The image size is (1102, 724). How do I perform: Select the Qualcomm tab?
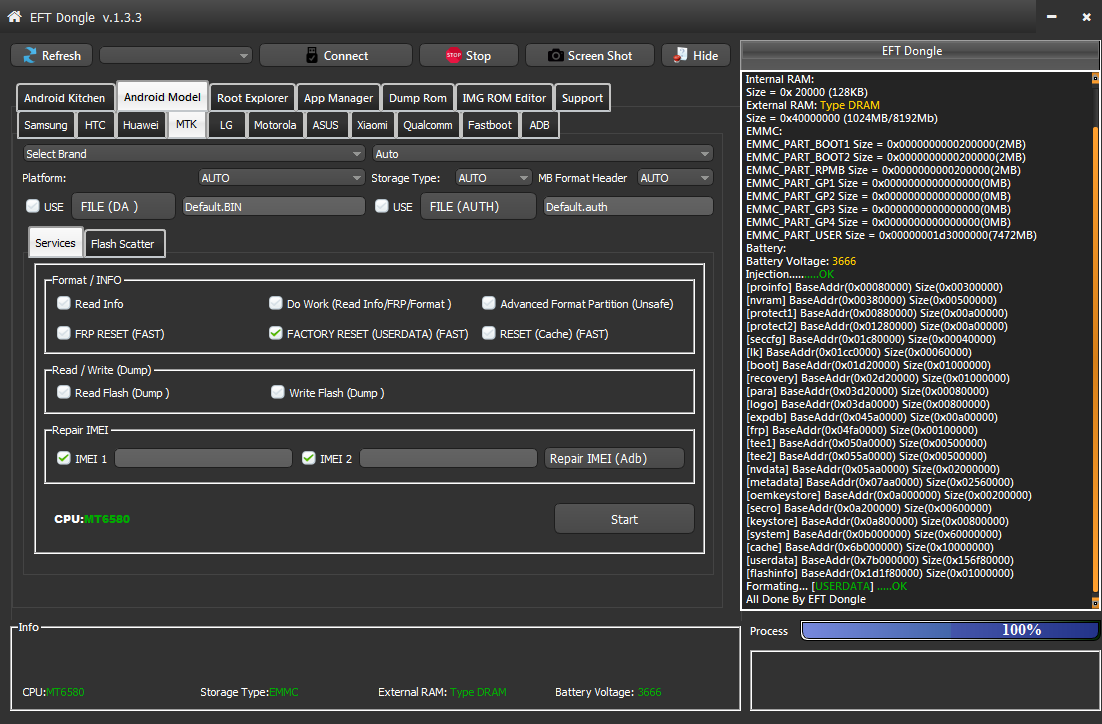point(427,125)
